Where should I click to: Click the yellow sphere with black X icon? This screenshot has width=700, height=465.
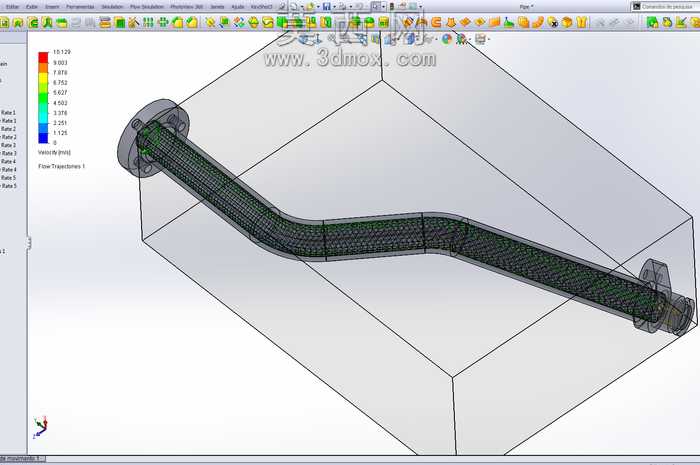553,22
